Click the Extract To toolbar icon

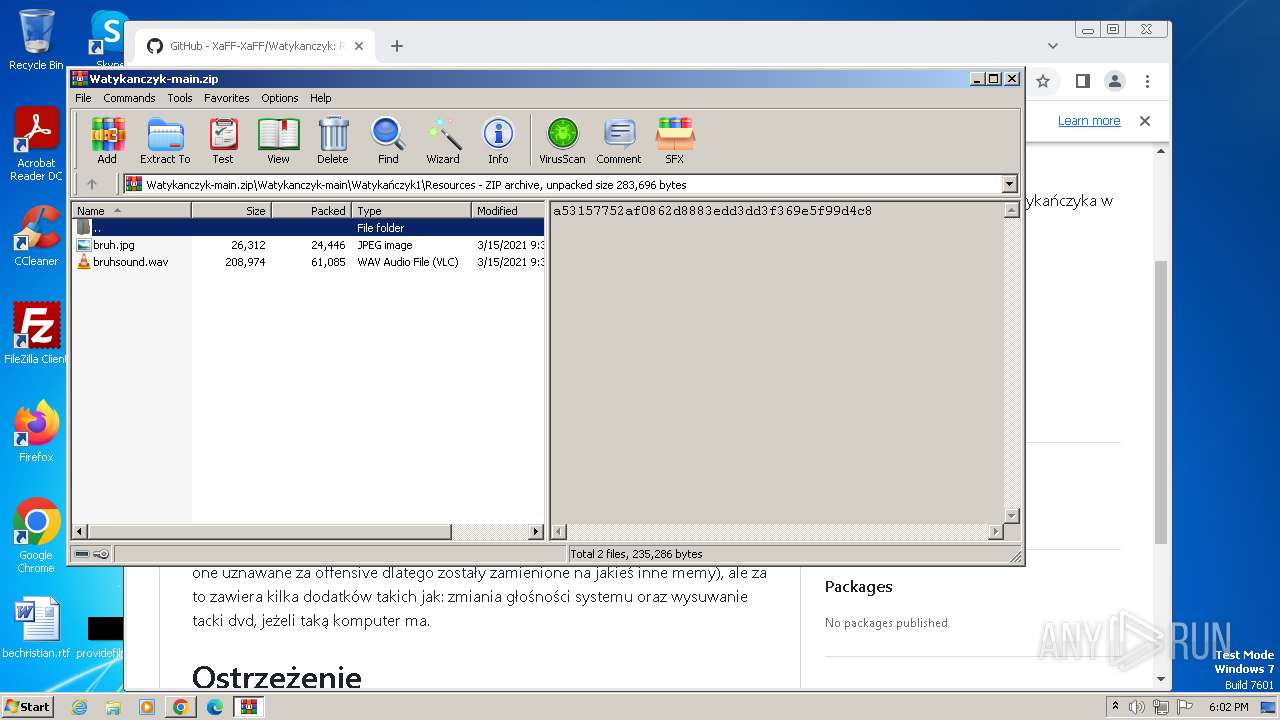[165, 140]
